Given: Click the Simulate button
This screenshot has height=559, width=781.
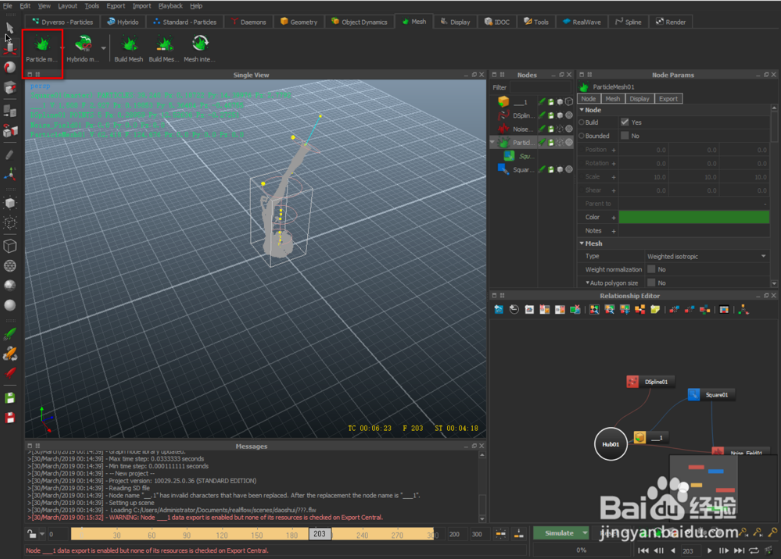Looking at the screenshot, I should 559,533.
